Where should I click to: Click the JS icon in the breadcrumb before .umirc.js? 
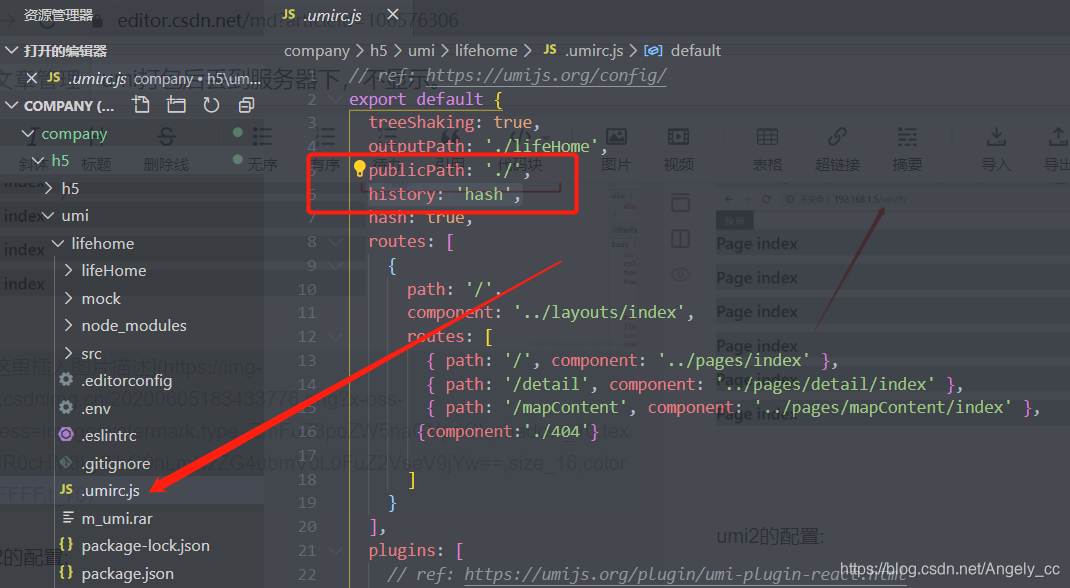pos(550,50)
